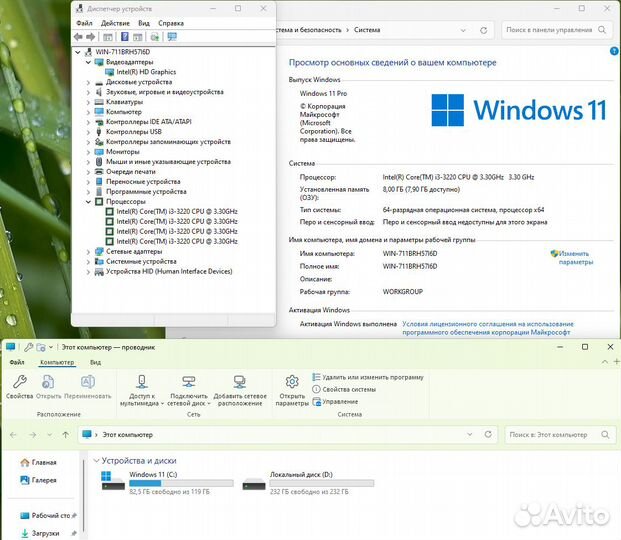Click Открыть параметры gear button

click(x=292, y=390)
